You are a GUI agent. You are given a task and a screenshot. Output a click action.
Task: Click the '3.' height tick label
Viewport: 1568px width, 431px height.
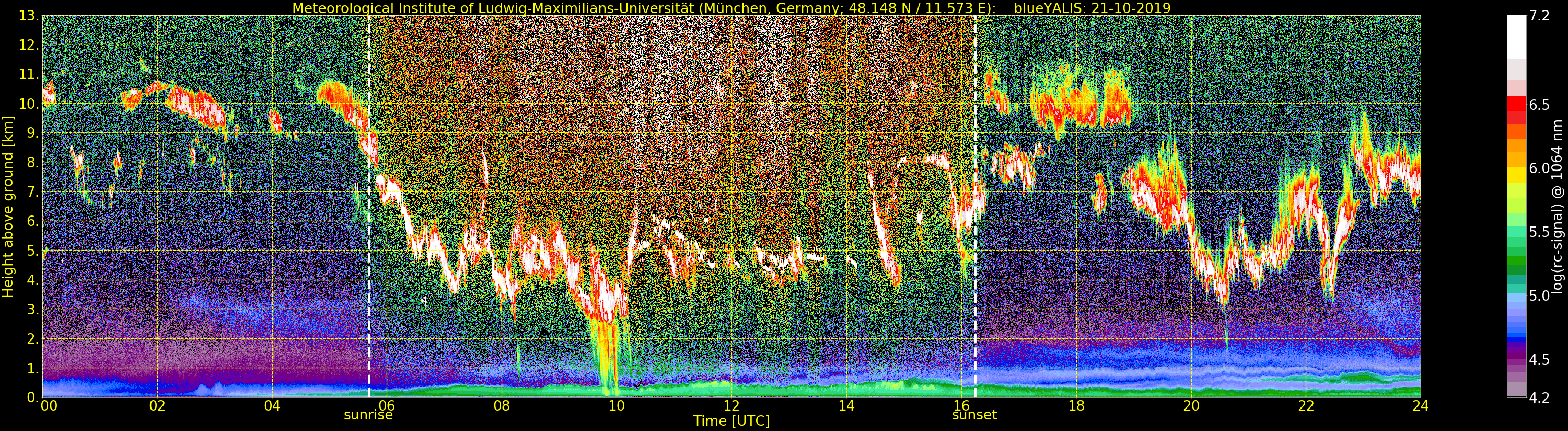(33, 309)
